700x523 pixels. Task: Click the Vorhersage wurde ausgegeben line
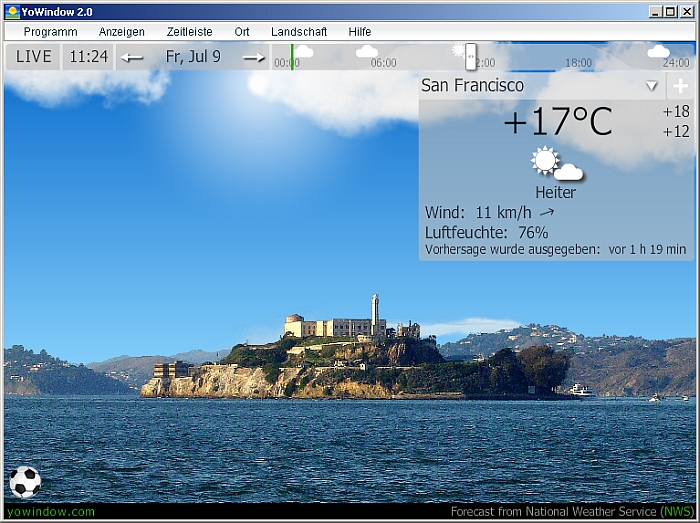pyautogui.click(x=555, y=249)
